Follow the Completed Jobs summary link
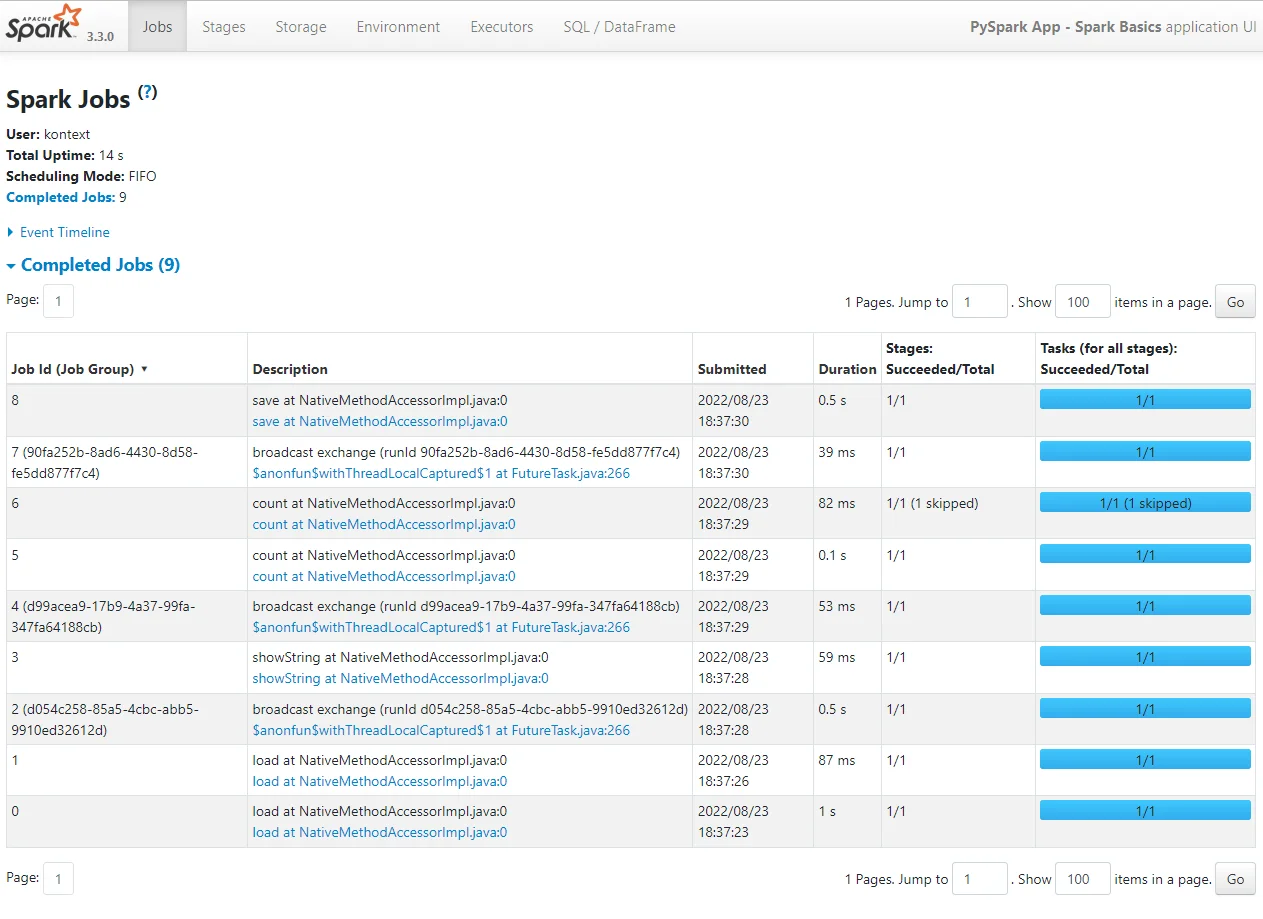This screenshot has width=1263, height=919. [x=60, y=197]
